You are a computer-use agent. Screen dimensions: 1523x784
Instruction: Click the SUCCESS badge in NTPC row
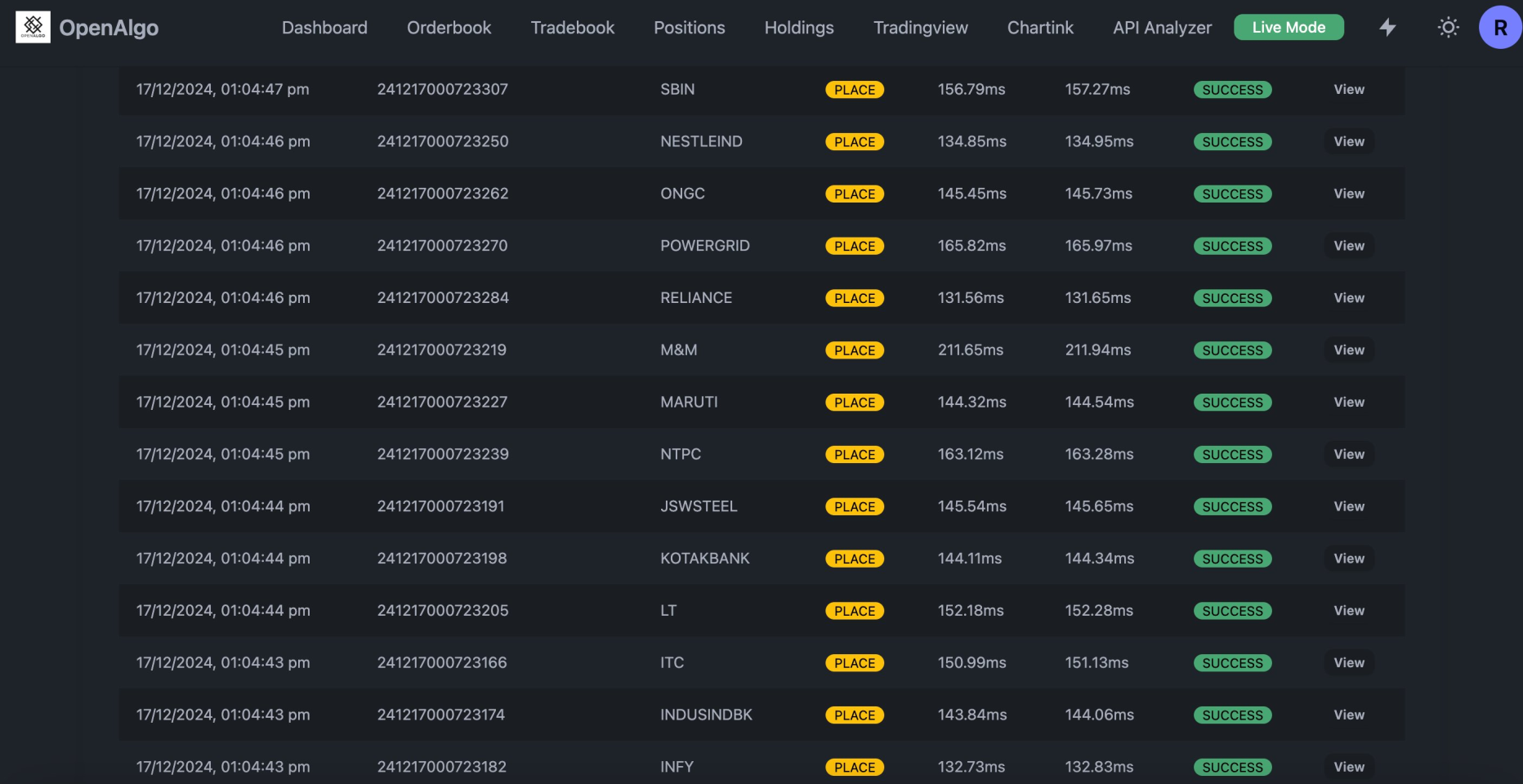[x=1232, y=455]
